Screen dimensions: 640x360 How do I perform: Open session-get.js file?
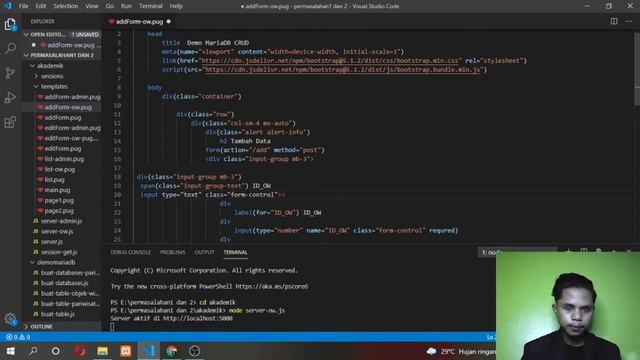(59, 252)
